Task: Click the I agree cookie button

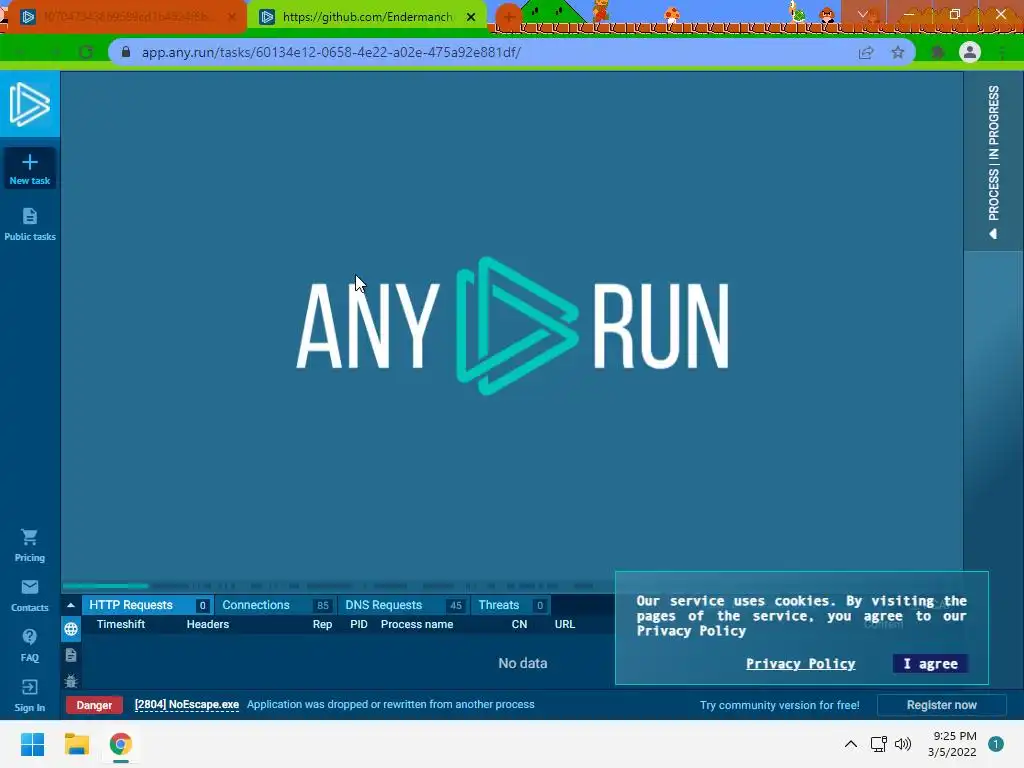Action: pyautogui.click(x=931, y=664)
